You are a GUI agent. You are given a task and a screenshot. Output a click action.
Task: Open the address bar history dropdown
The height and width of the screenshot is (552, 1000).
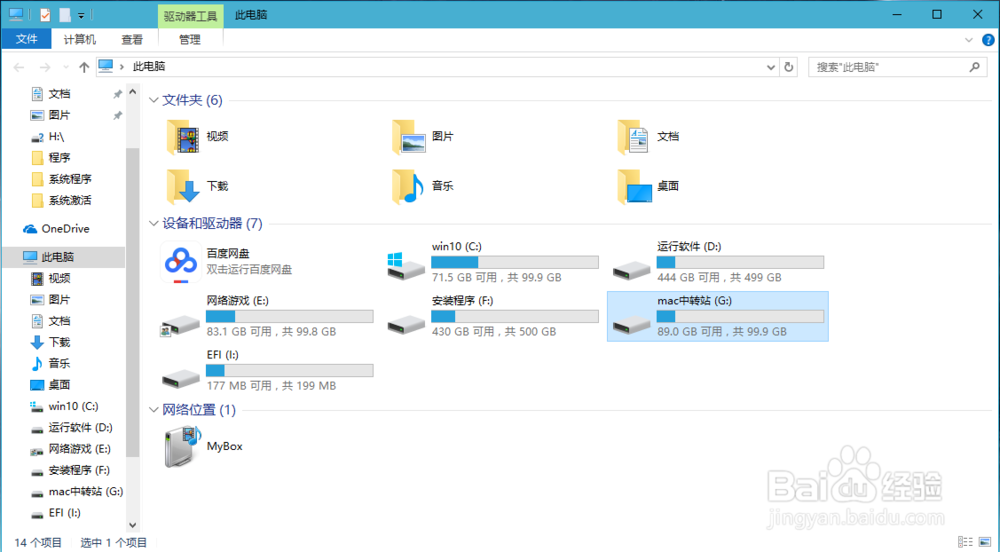coord(770,67)
